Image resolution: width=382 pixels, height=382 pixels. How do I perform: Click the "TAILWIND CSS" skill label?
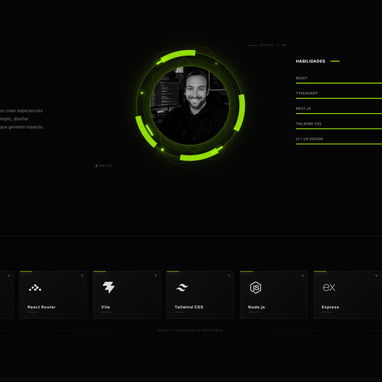coord(309,124)
